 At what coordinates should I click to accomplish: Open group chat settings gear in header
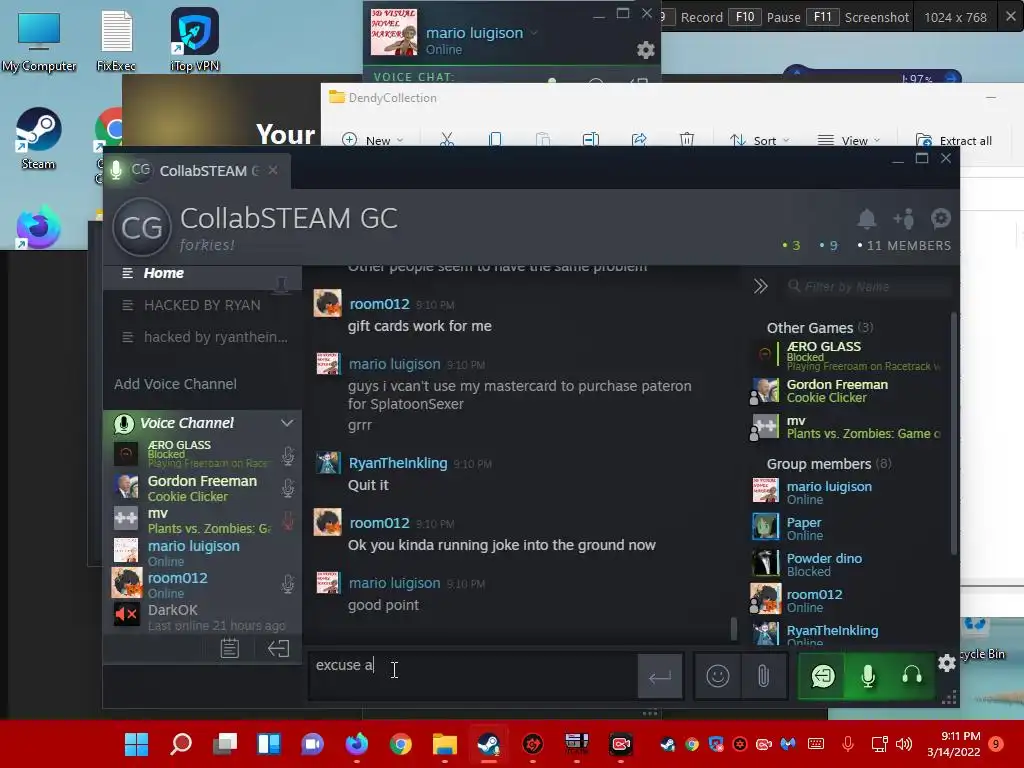click(x=940, y=218)
